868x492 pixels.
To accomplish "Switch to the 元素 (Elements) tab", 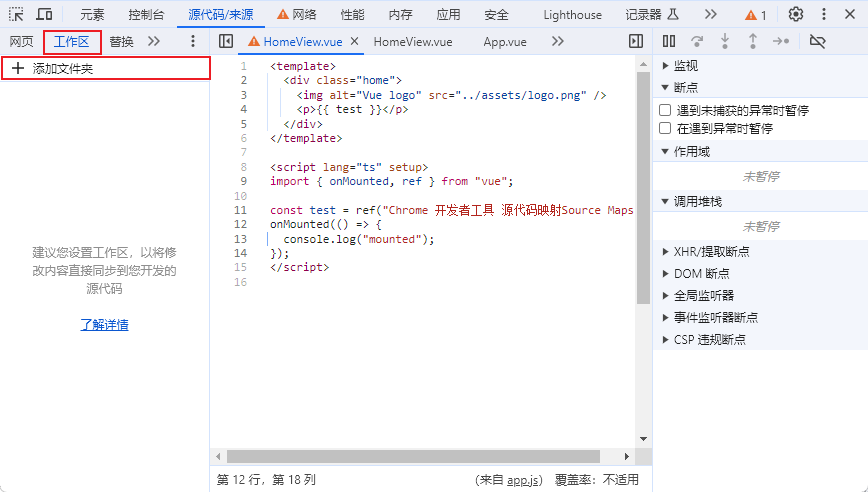I will point(92,15).
